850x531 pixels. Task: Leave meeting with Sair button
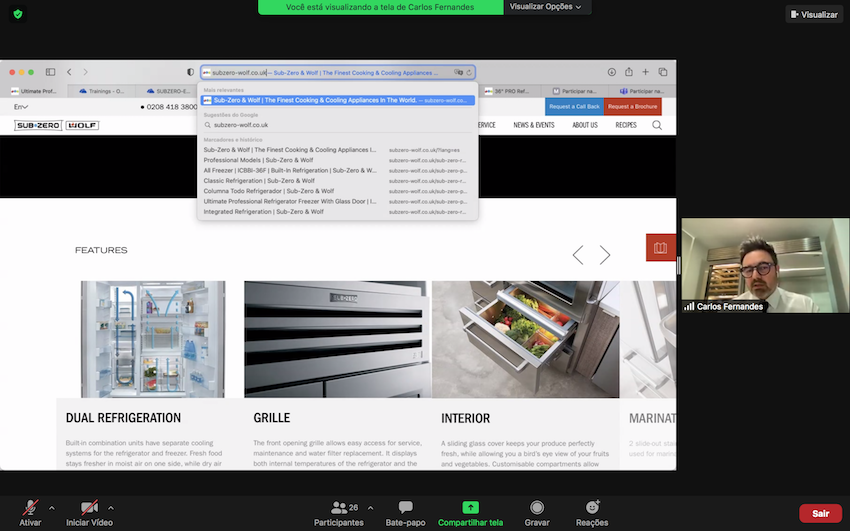[820, 513]
